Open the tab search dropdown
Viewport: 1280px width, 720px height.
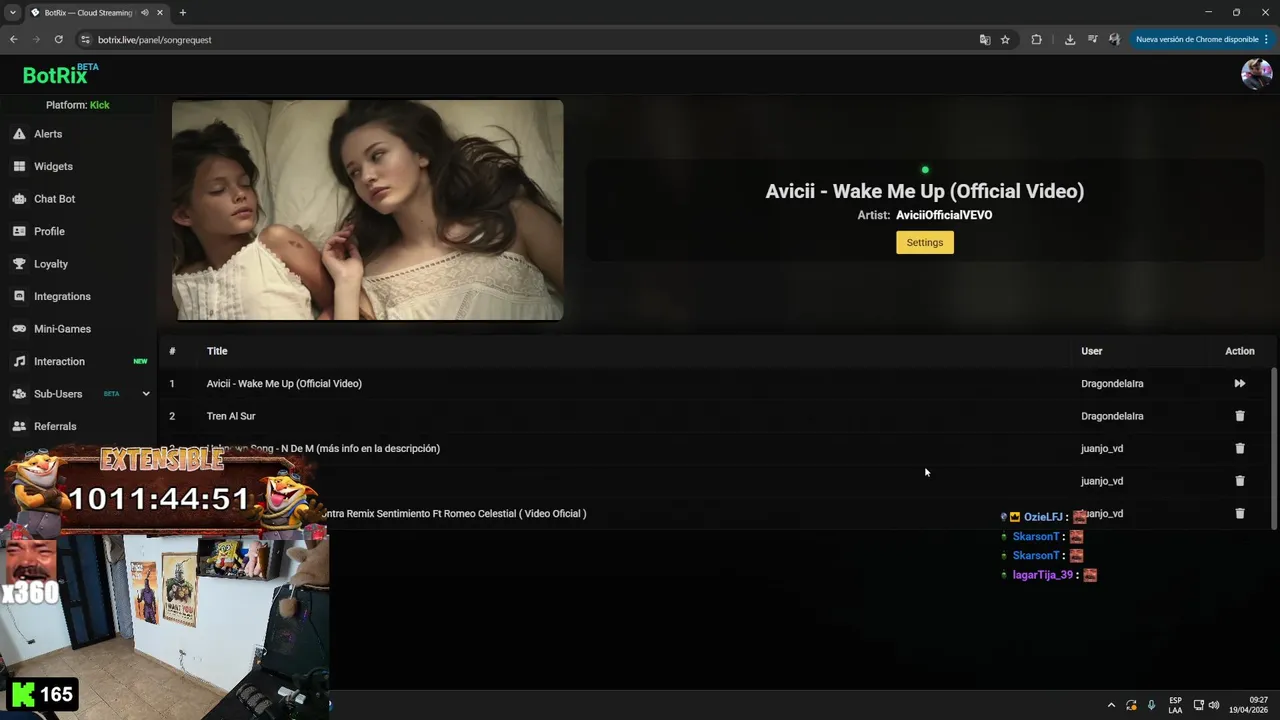[x=12, y=13]
